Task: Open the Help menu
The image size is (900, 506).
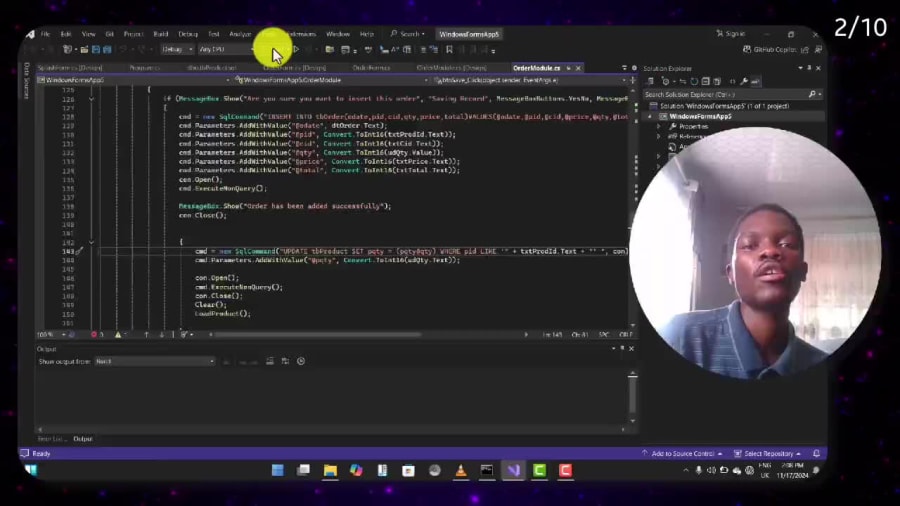Action: tap(367, 34)
